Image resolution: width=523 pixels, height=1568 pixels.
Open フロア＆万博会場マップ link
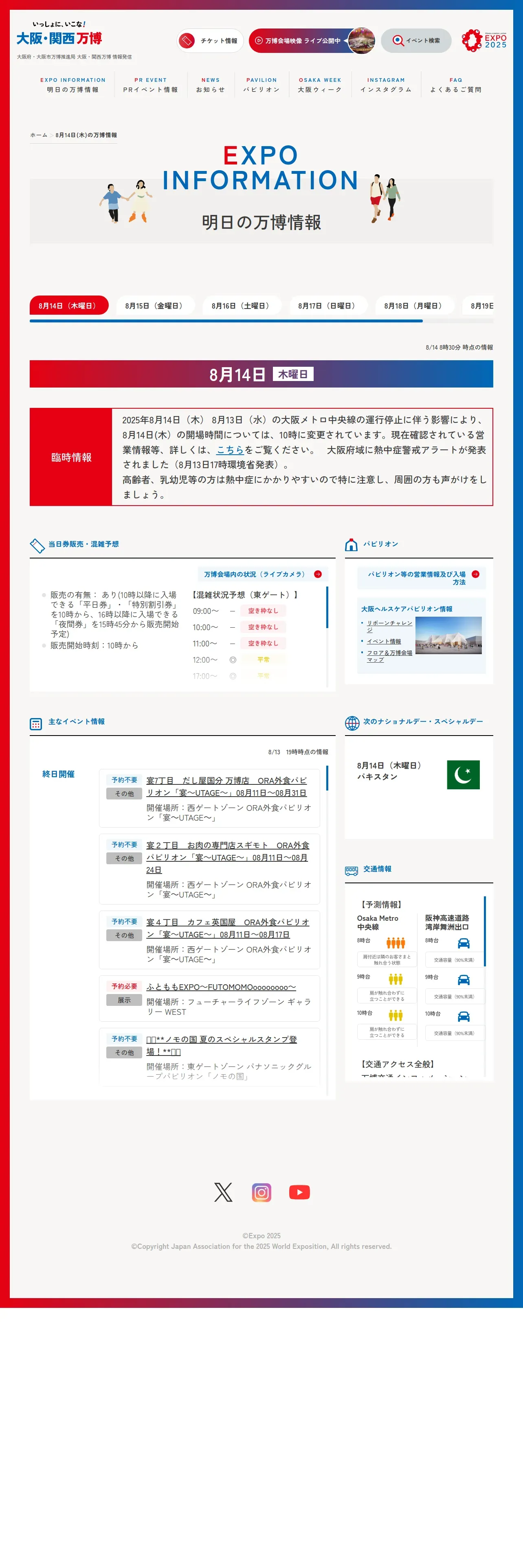[x=389, y=656]
